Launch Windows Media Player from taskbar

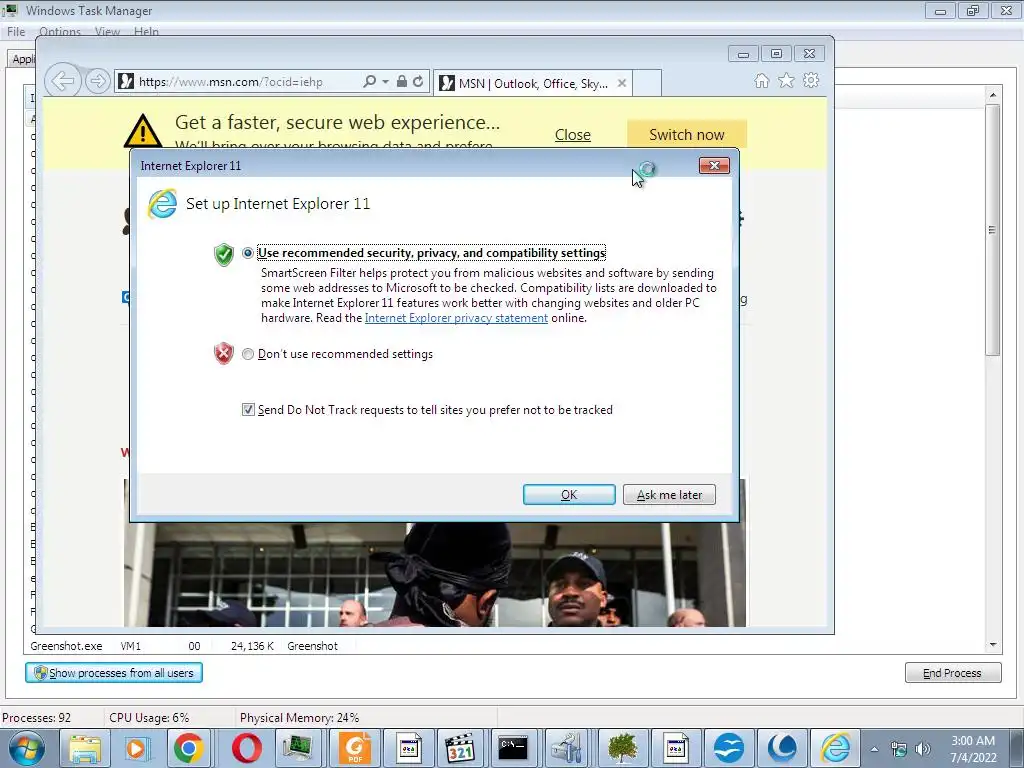click(137, 748)
